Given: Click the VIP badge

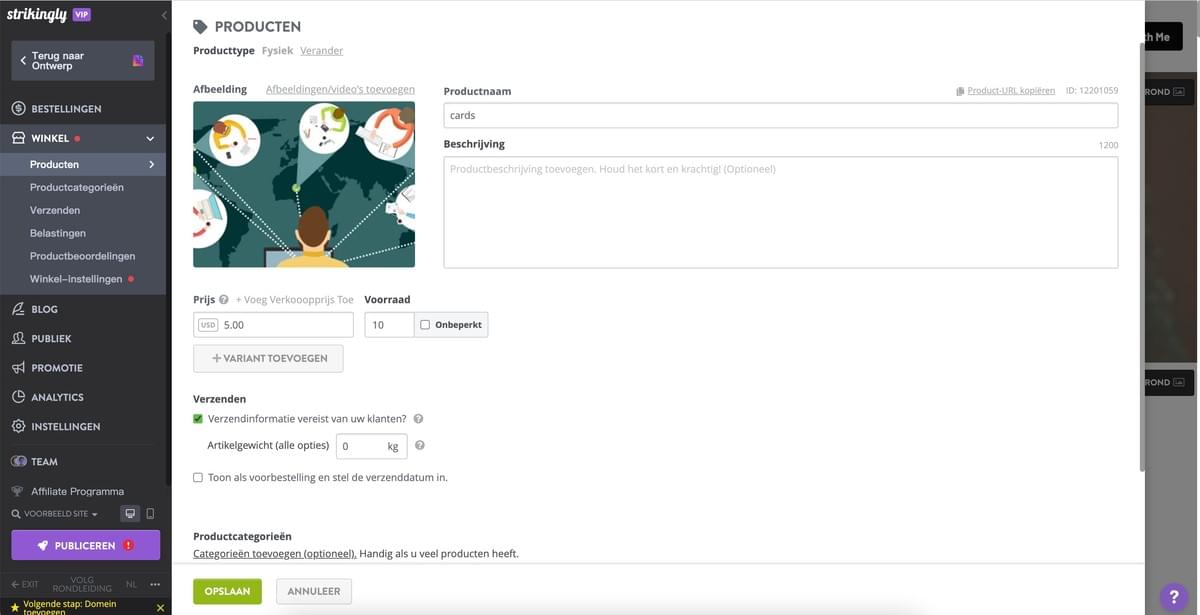Looking at the screenshot, I should 82,14.
